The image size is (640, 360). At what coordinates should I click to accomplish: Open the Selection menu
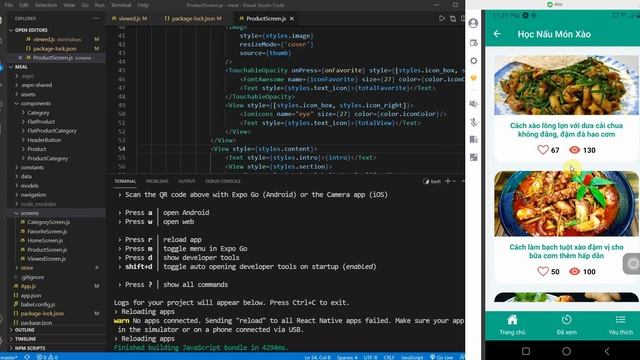pyautogui.click(x=46, y=5)
